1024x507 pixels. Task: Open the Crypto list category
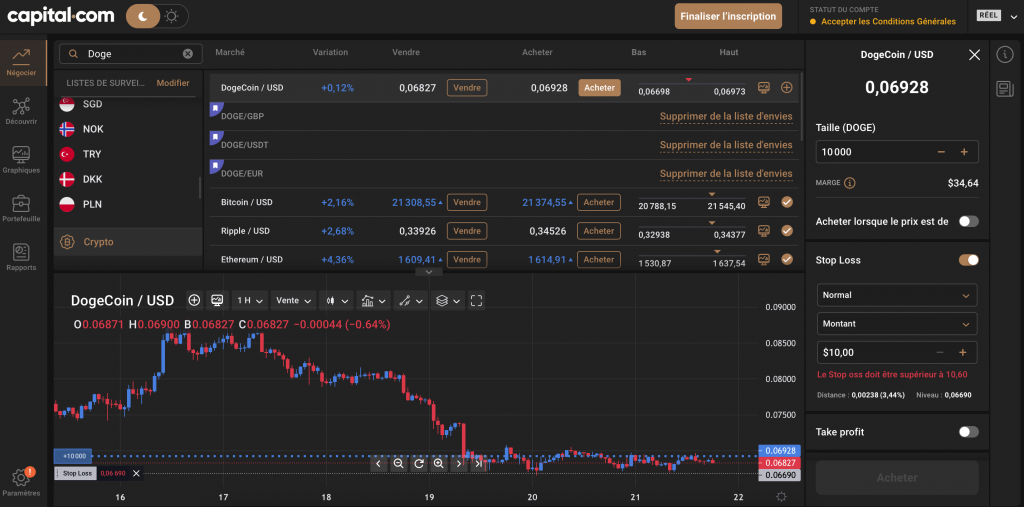pyautogui.click(x=128, y=242)
